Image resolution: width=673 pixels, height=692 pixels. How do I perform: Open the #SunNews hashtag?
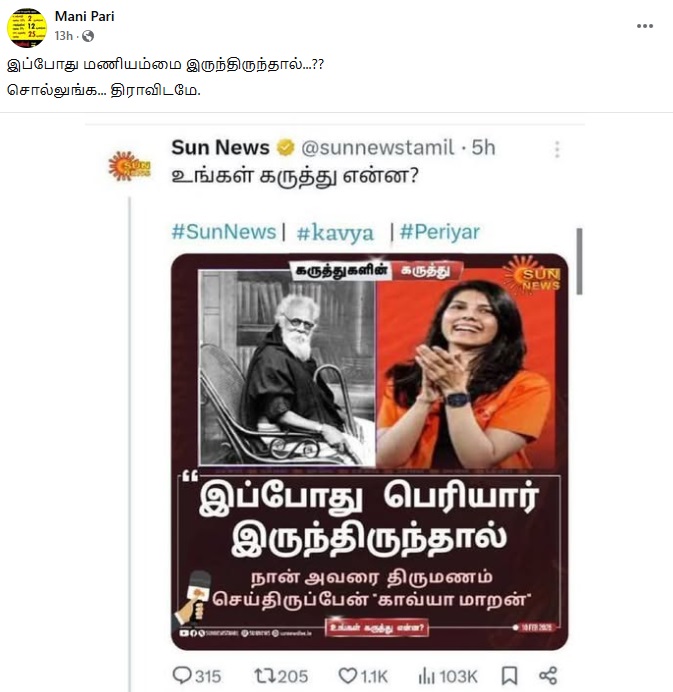tap(224, 232)
